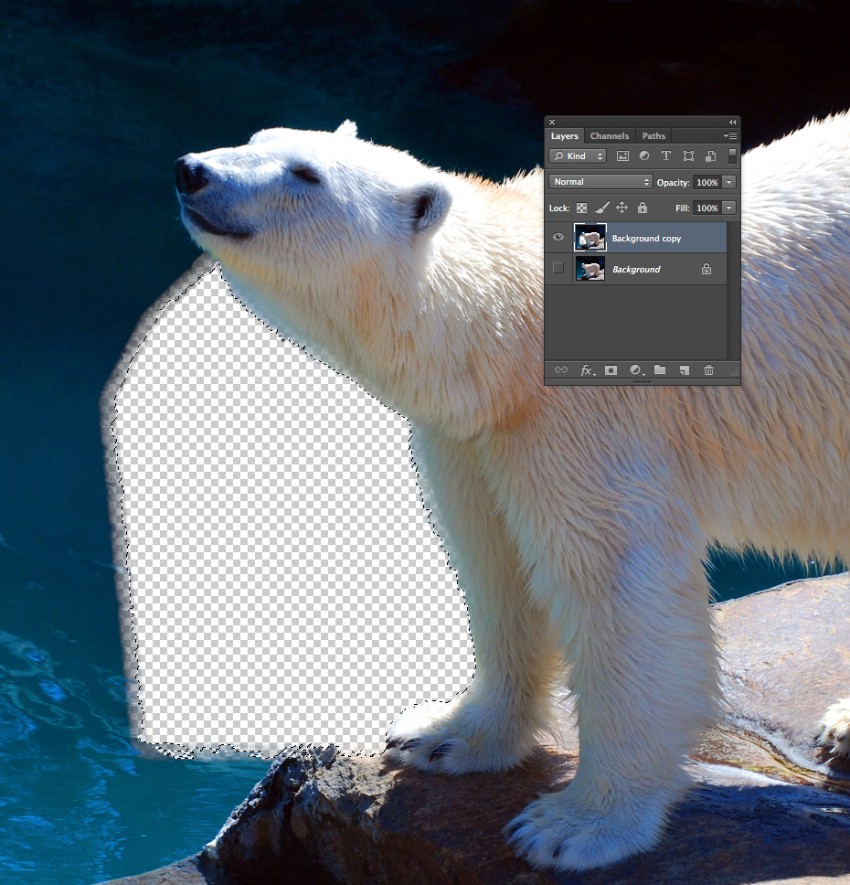Open the Kind filter type dropdown
This screenshot has height=885, width=850.
pos(577,156)
